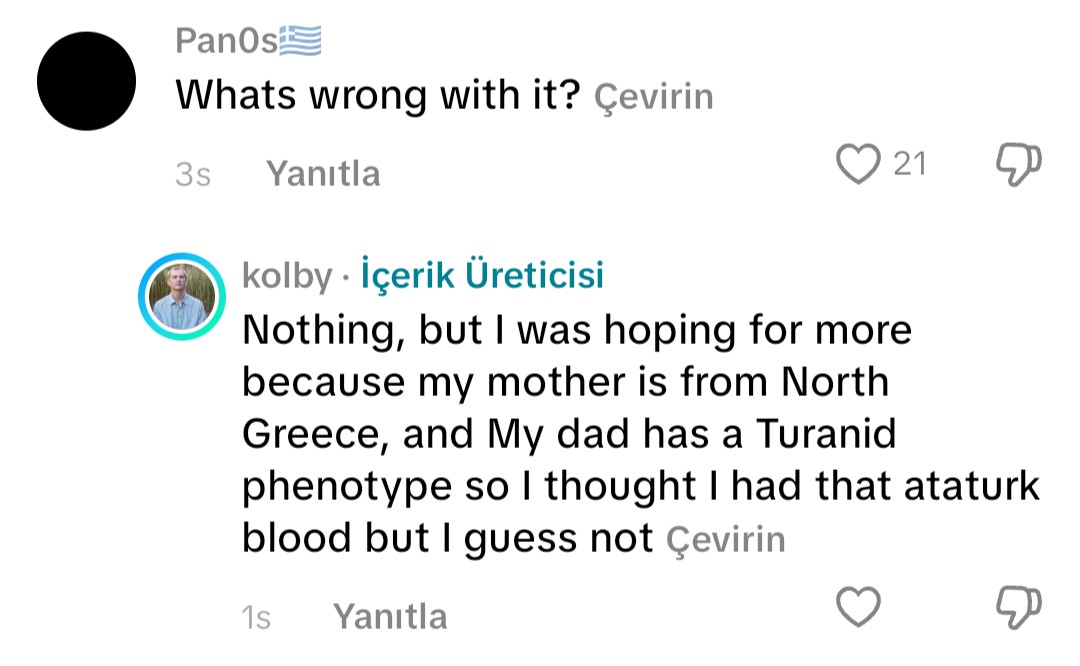
Task: Click the "Whats wrong with it?" comment text
Action: click(378, 96)
